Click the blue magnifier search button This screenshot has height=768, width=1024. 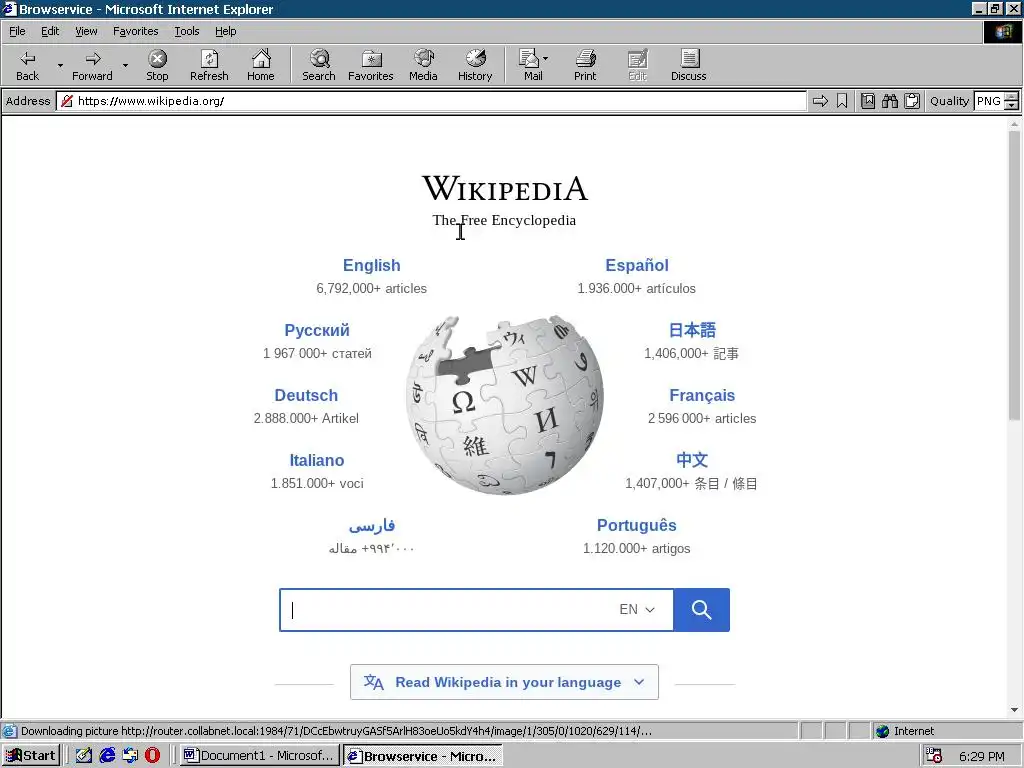(x=701, y=609)
